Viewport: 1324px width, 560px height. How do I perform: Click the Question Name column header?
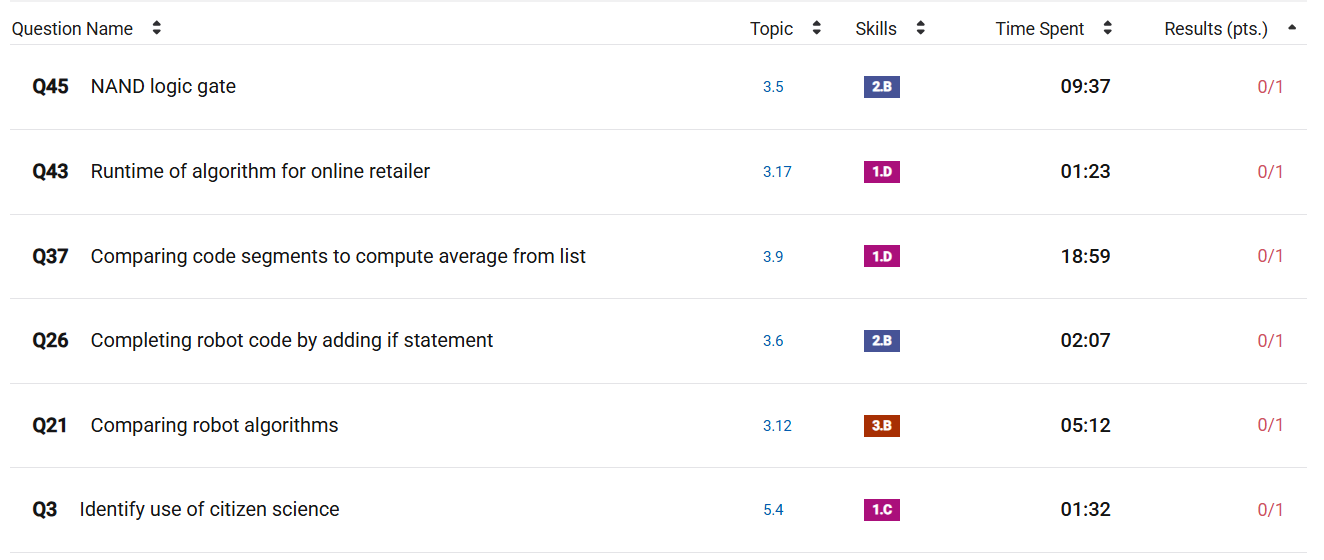[72, 29]
